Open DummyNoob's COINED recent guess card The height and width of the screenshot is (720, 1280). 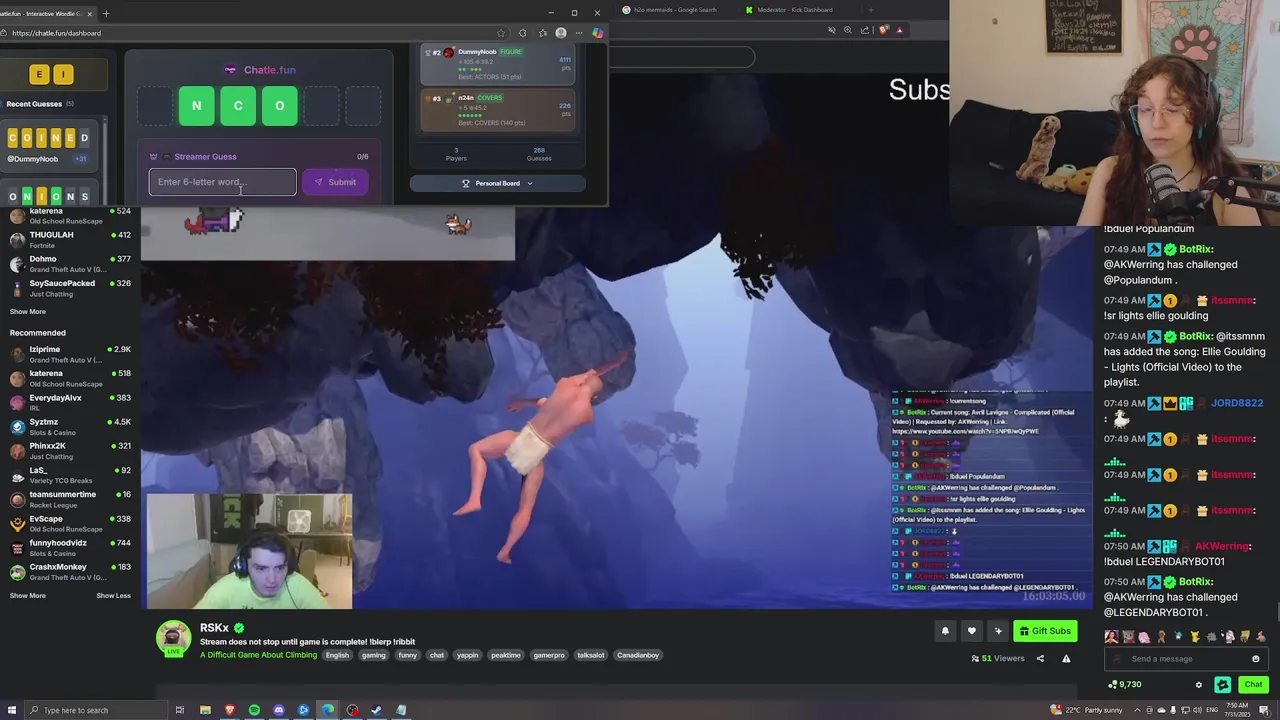49,145
